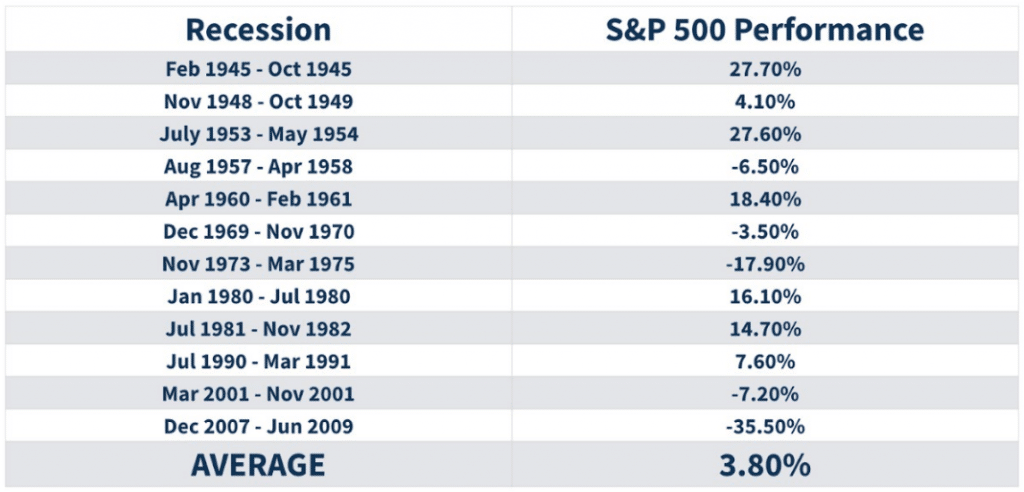Screen dimensions: 1024x492
Task: Click the Apr 1960 - Feb 1961 row
Action: (258, 199)
